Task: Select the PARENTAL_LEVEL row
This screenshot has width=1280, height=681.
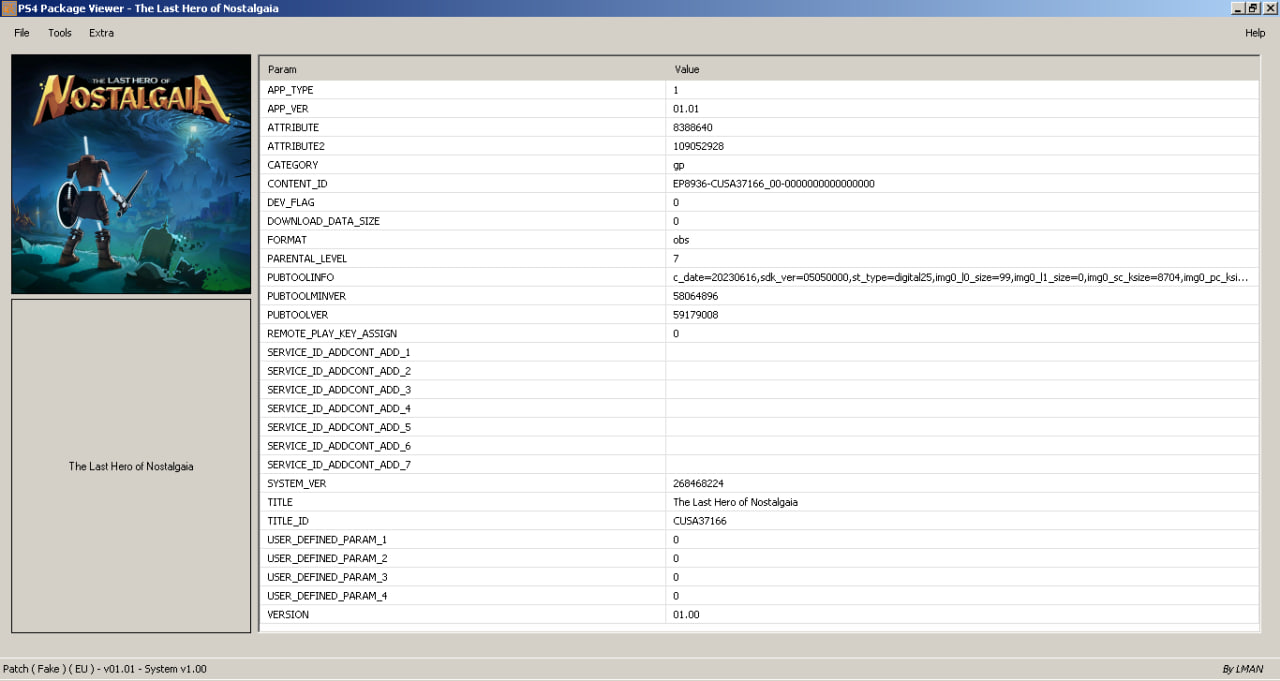Action: click(x=760, y=259)
